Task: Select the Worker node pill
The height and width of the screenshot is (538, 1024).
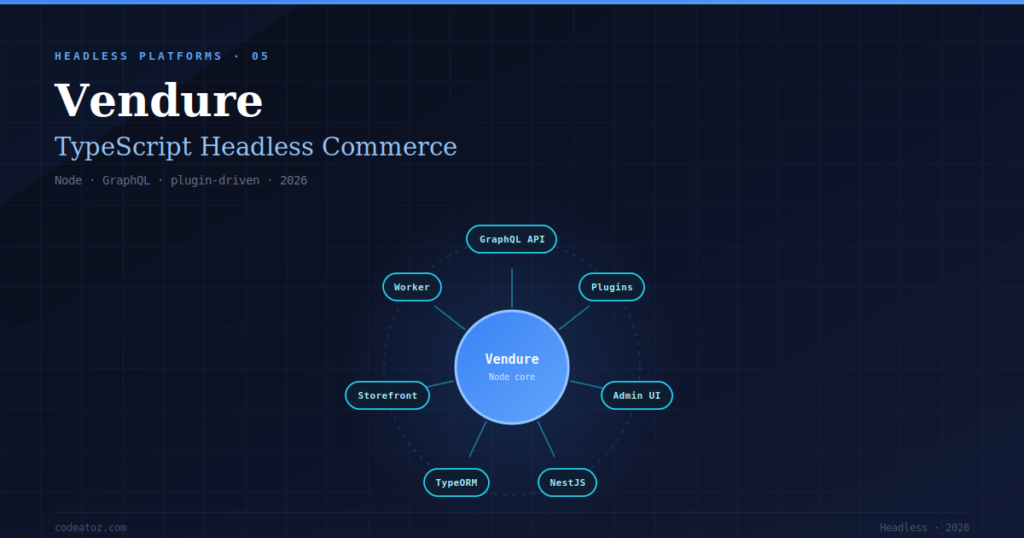Action: tap(412, 287)
